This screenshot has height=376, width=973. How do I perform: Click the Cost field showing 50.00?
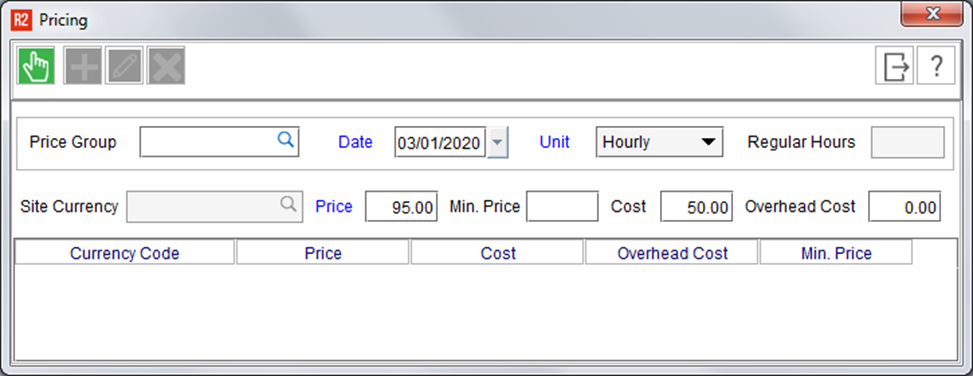(x=697, y=207)
